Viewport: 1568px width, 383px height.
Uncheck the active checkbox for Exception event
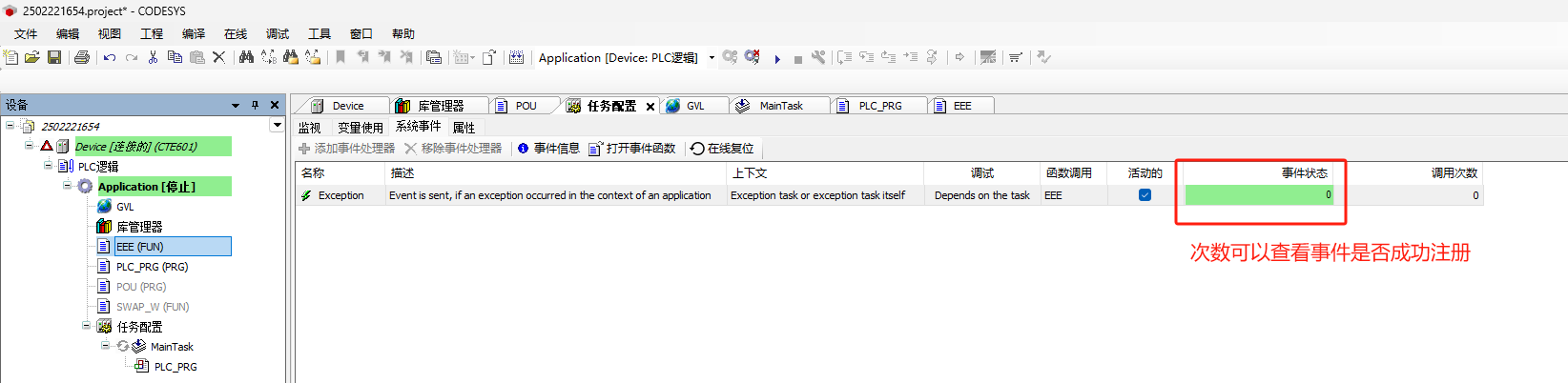pos(1145,195)
